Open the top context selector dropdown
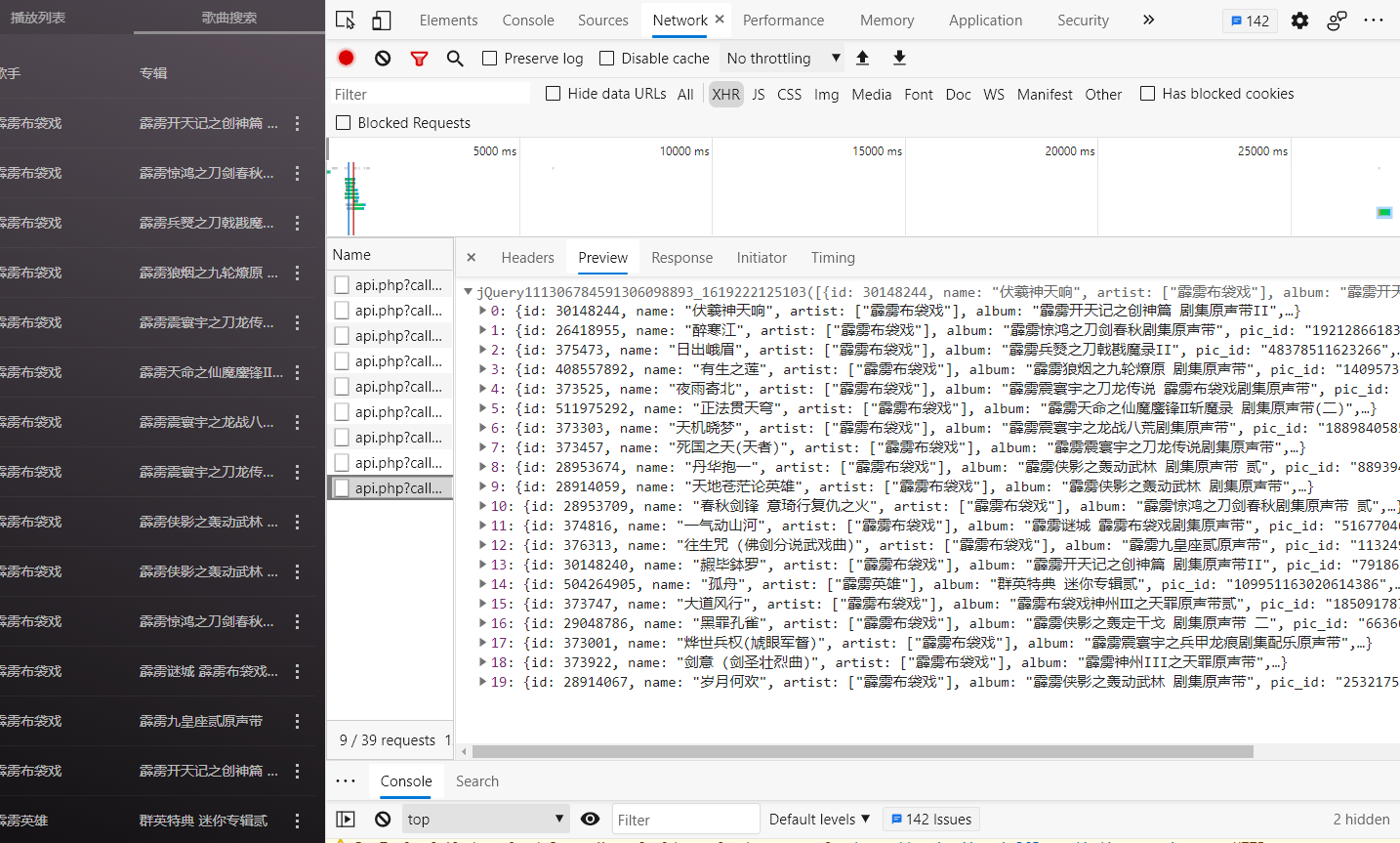Viewport: 1400px width, 843px height. click(485, 819)
